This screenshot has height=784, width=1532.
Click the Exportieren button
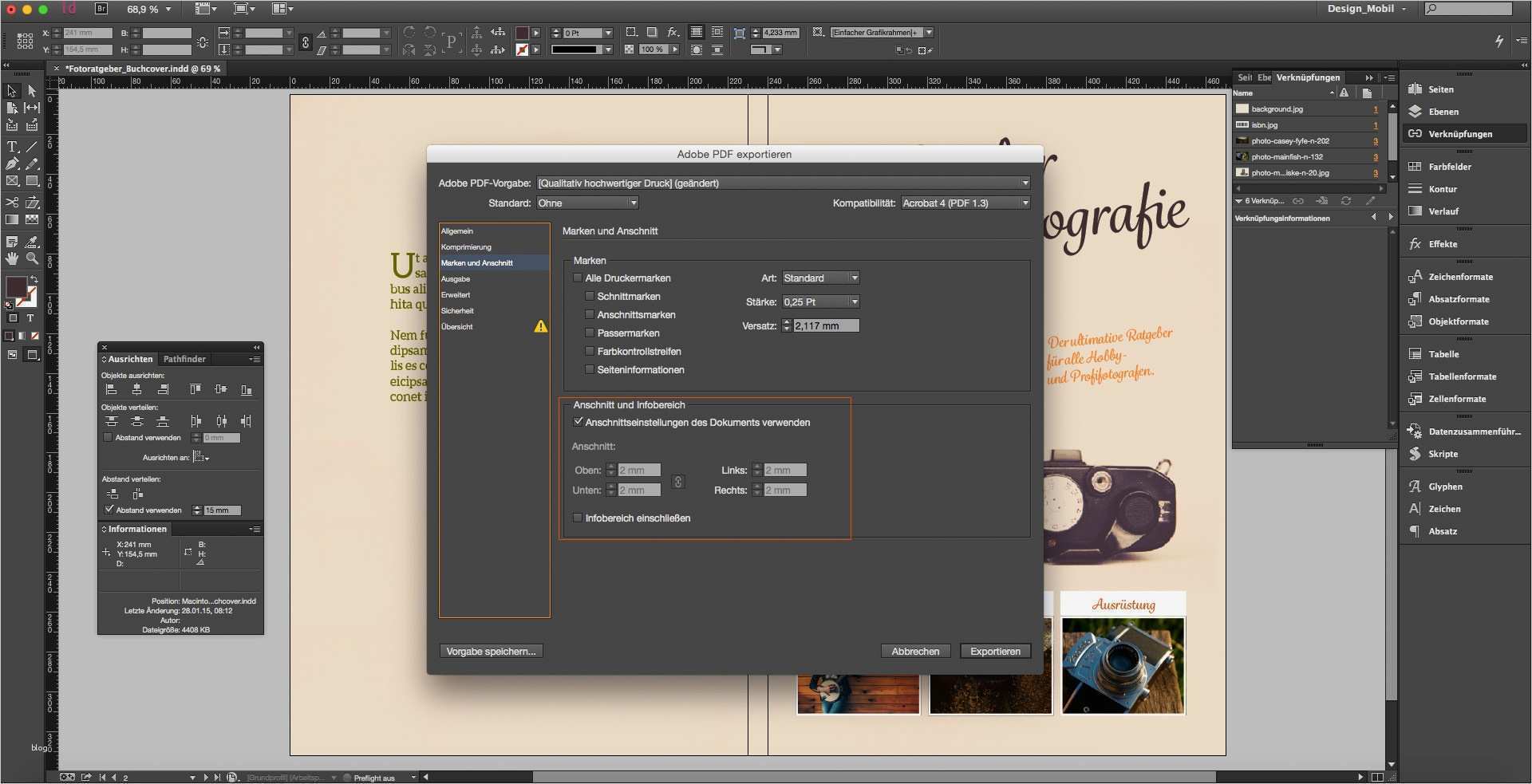(995, 652)
